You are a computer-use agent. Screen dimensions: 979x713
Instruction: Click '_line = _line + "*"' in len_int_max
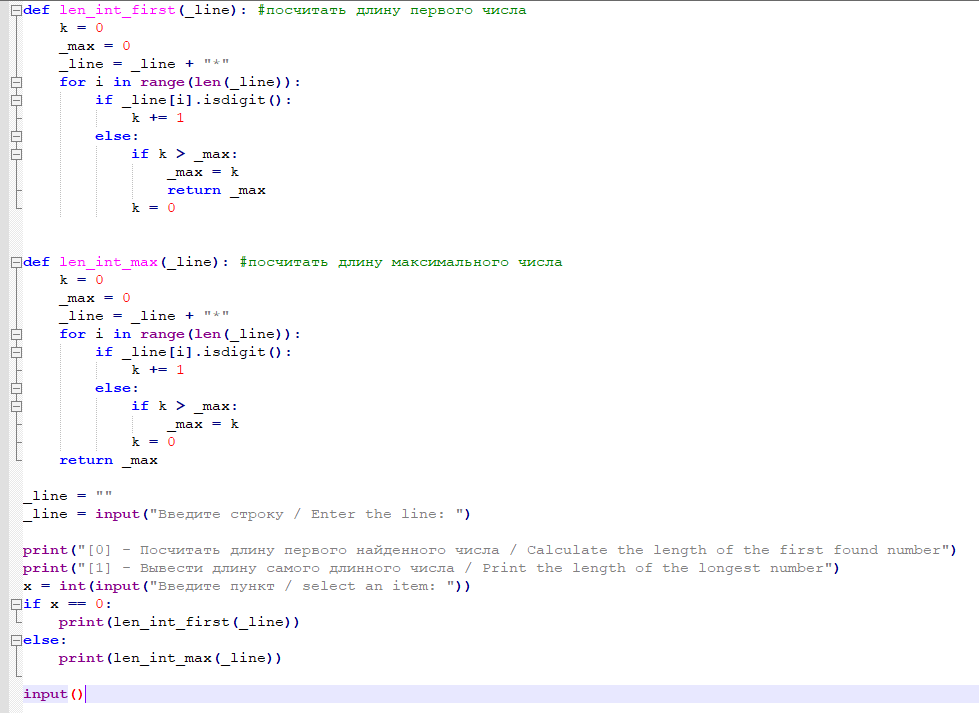pos(144,316)
